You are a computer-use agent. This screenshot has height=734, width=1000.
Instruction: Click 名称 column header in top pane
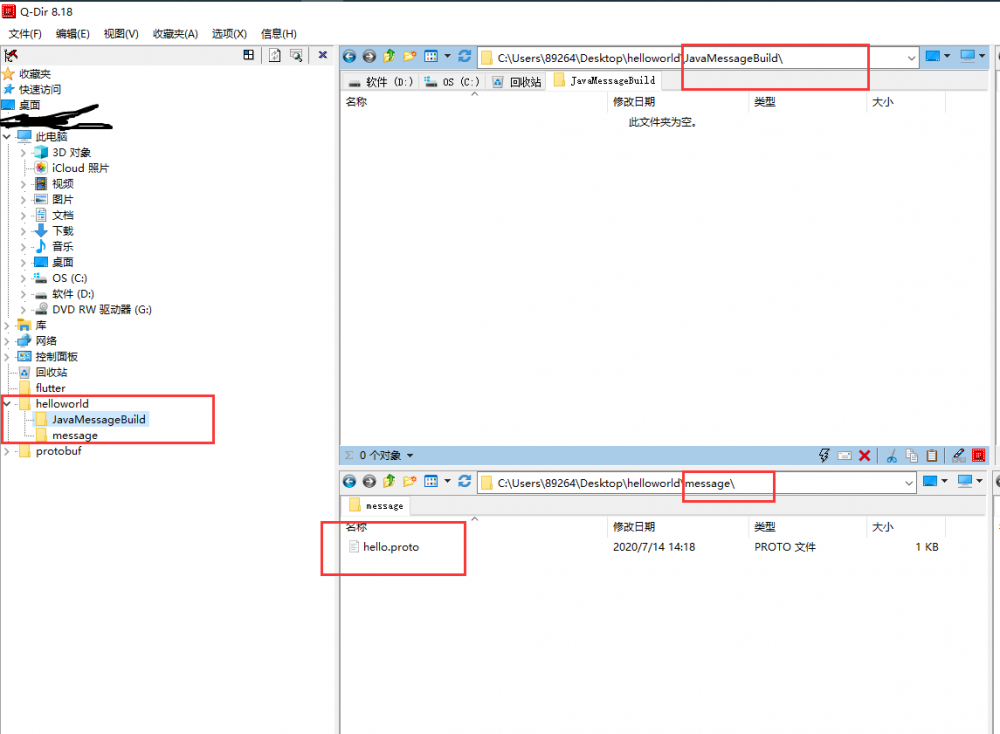click(x=357, y=101)
